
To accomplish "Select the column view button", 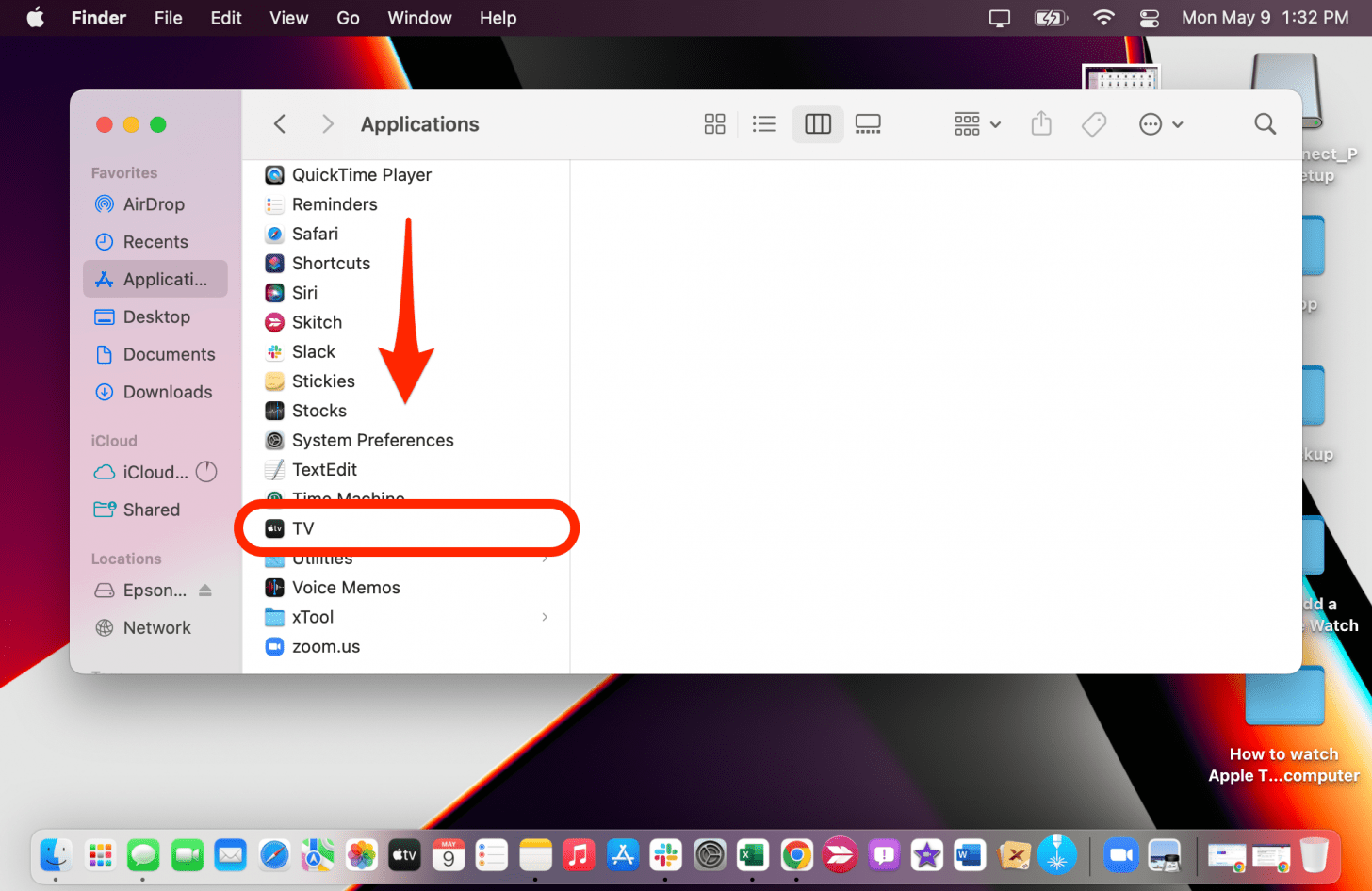I will (x=817, y=124).
